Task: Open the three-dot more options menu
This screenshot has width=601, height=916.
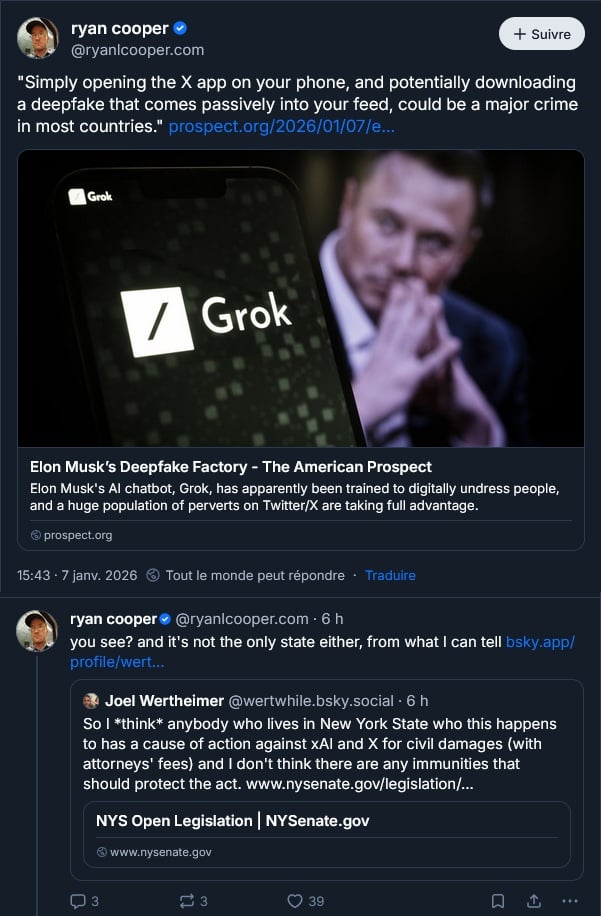Action: (x=570, y=901)
